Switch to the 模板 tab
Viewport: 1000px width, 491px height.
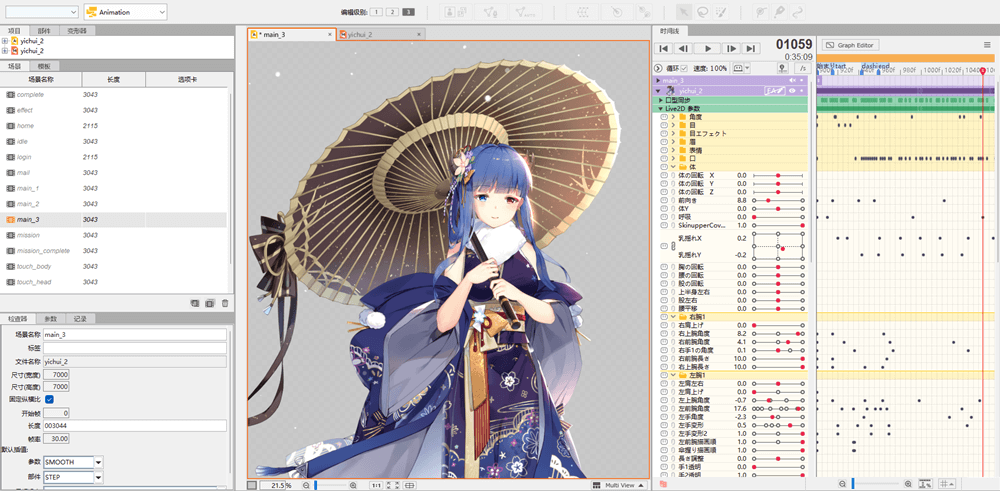(x=44, y=66)
